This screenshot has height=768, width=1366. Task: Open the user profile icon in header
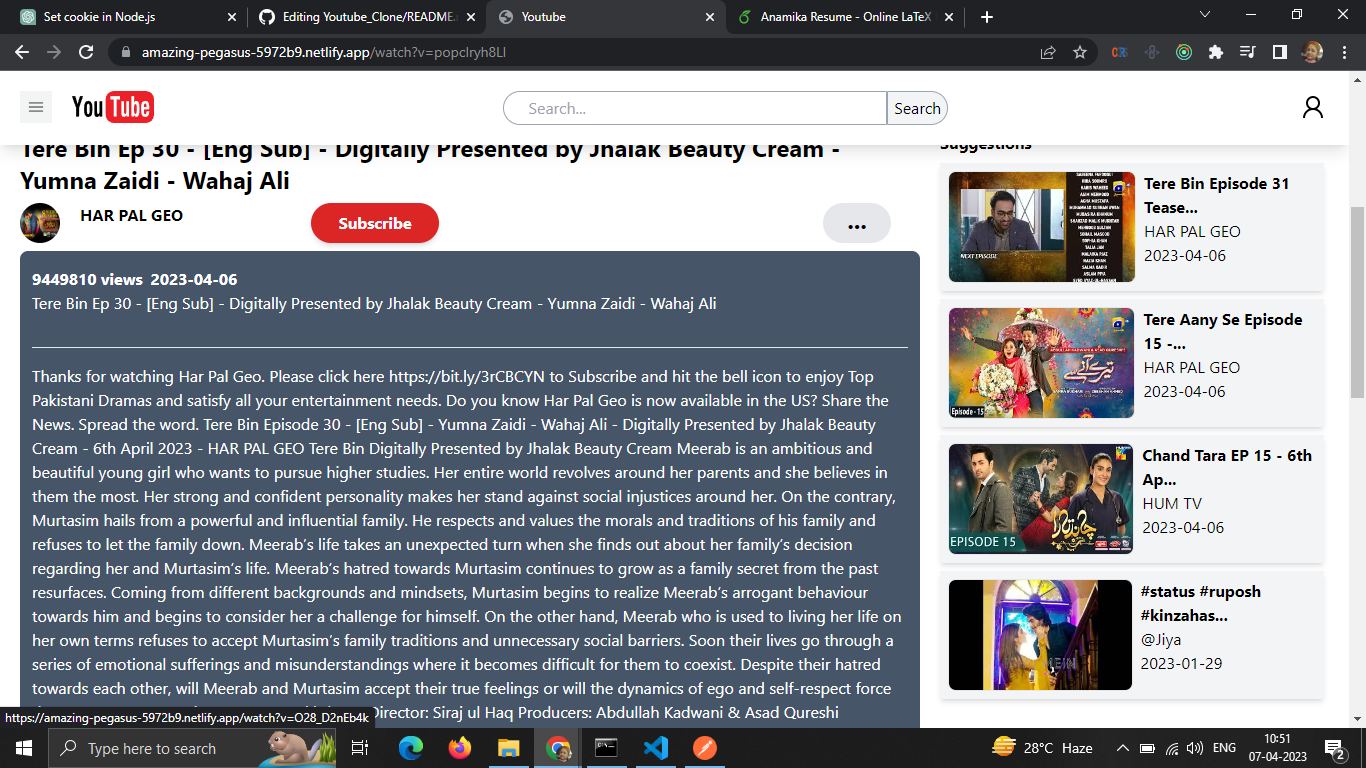click(x=1313, y=107)
